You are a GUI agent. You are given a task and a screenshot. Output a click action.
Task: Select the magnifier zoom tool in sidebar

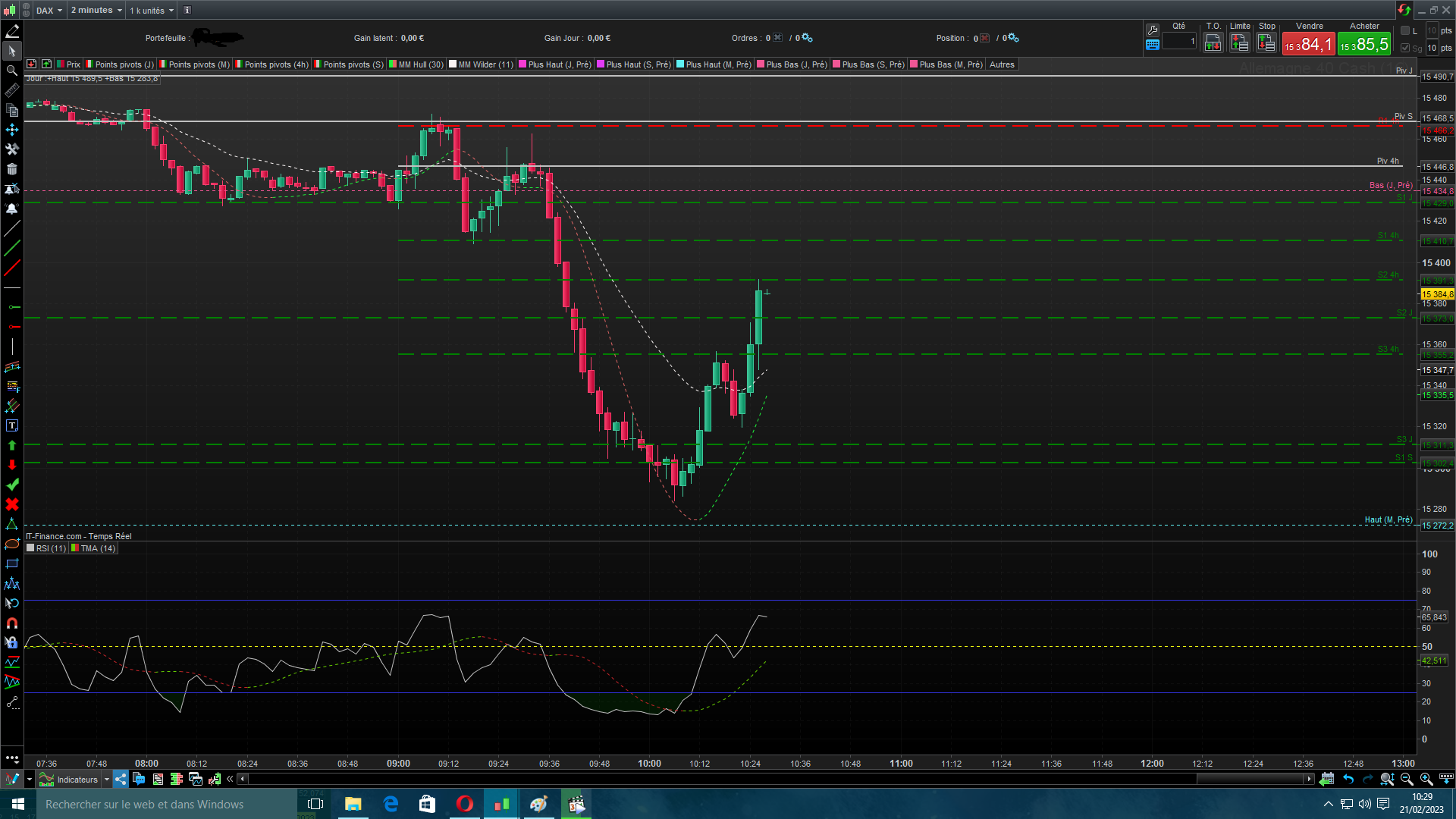pyautogui.click(x=12, y=71)
